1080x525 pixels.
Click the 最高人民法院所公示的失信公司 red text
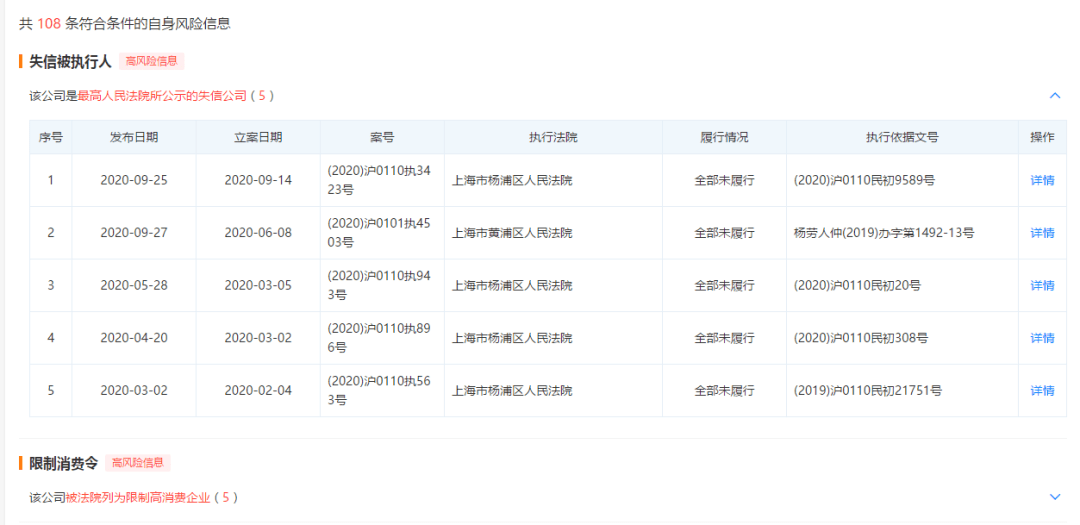(x=162, y=96)
